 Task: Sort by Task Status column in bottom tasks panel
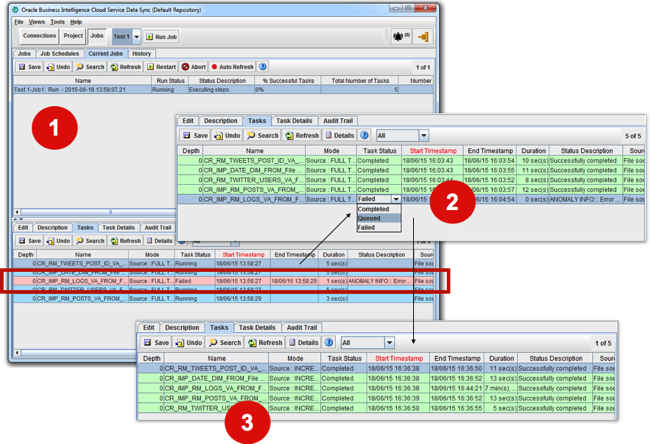click(x=344, y=359)
